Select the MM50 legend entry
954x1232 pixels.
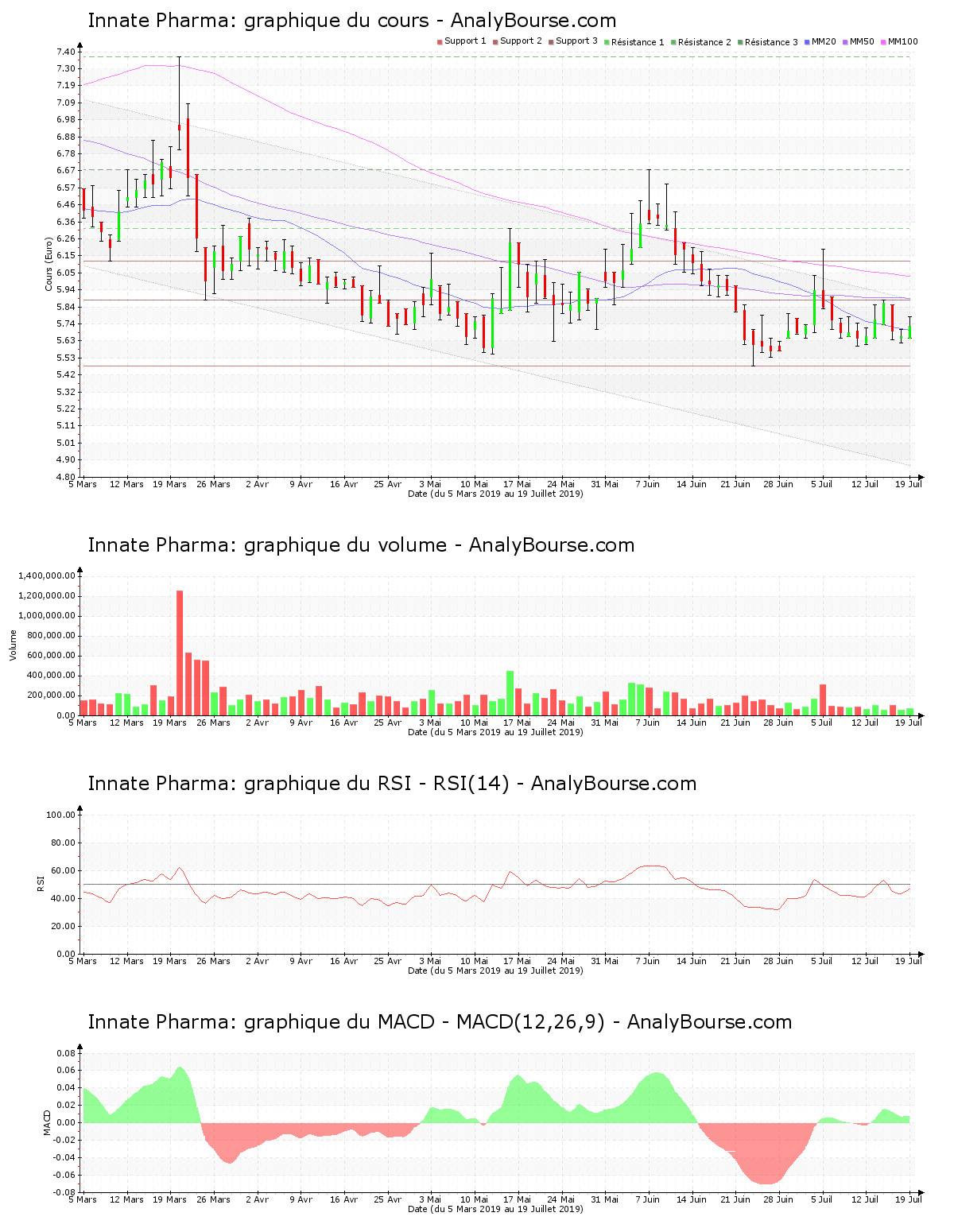859,41
